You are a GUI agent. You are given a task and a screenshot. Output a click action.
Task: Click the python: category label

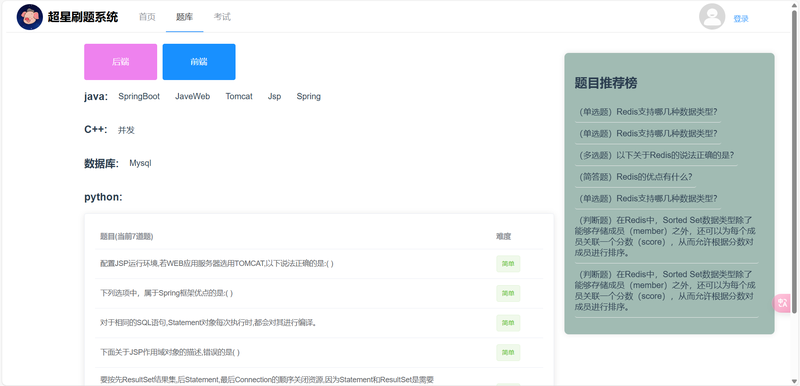(103, 197)
